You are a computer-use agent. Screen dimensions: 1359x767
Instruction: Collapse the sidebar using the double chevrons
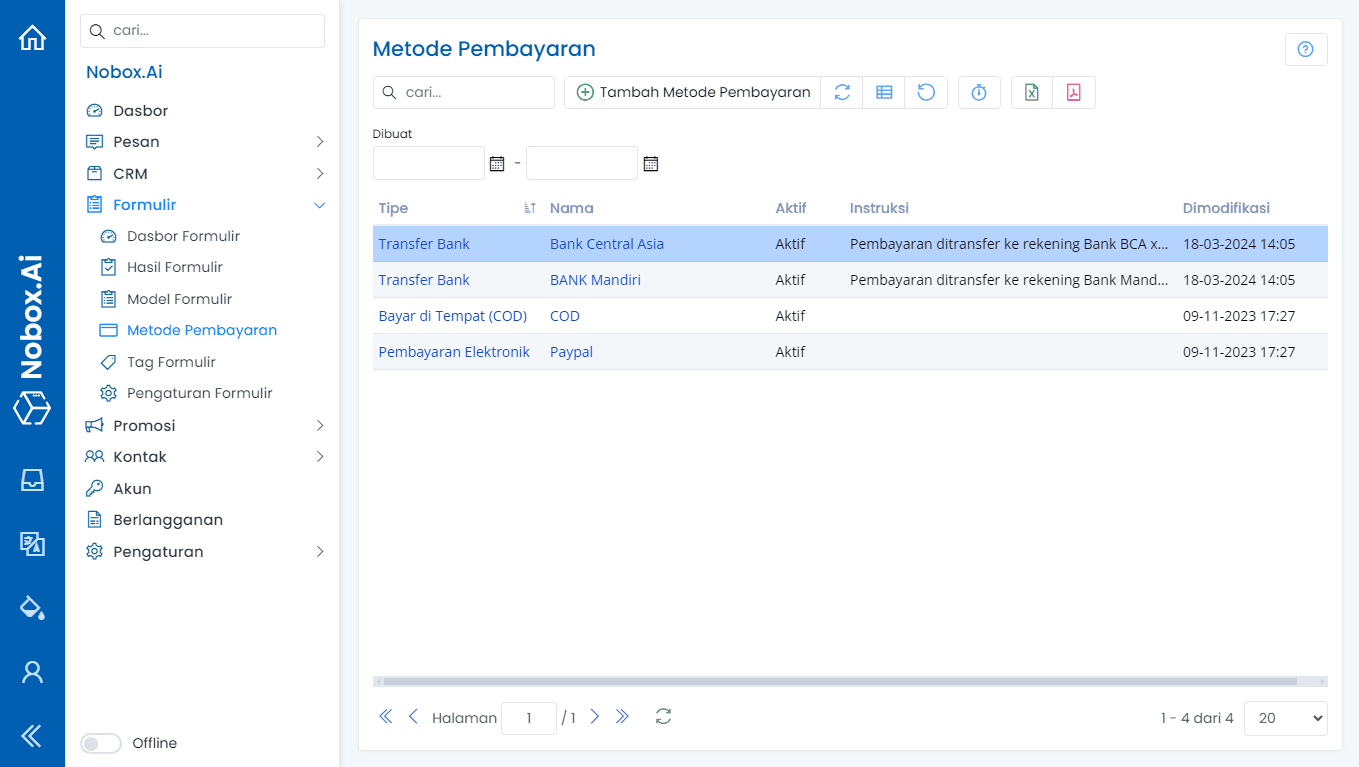[32, 736]
